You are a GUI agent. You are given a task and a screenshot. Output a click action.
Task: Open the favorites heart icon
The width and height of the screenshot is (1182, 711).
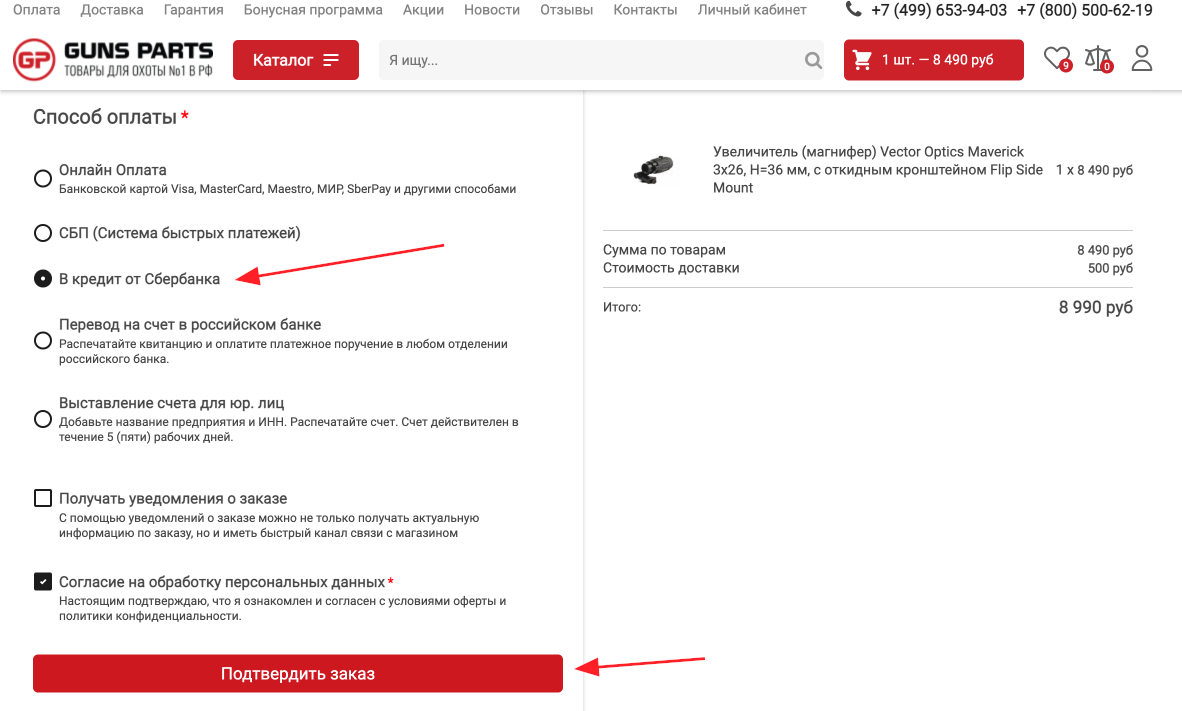point(1057,59)
